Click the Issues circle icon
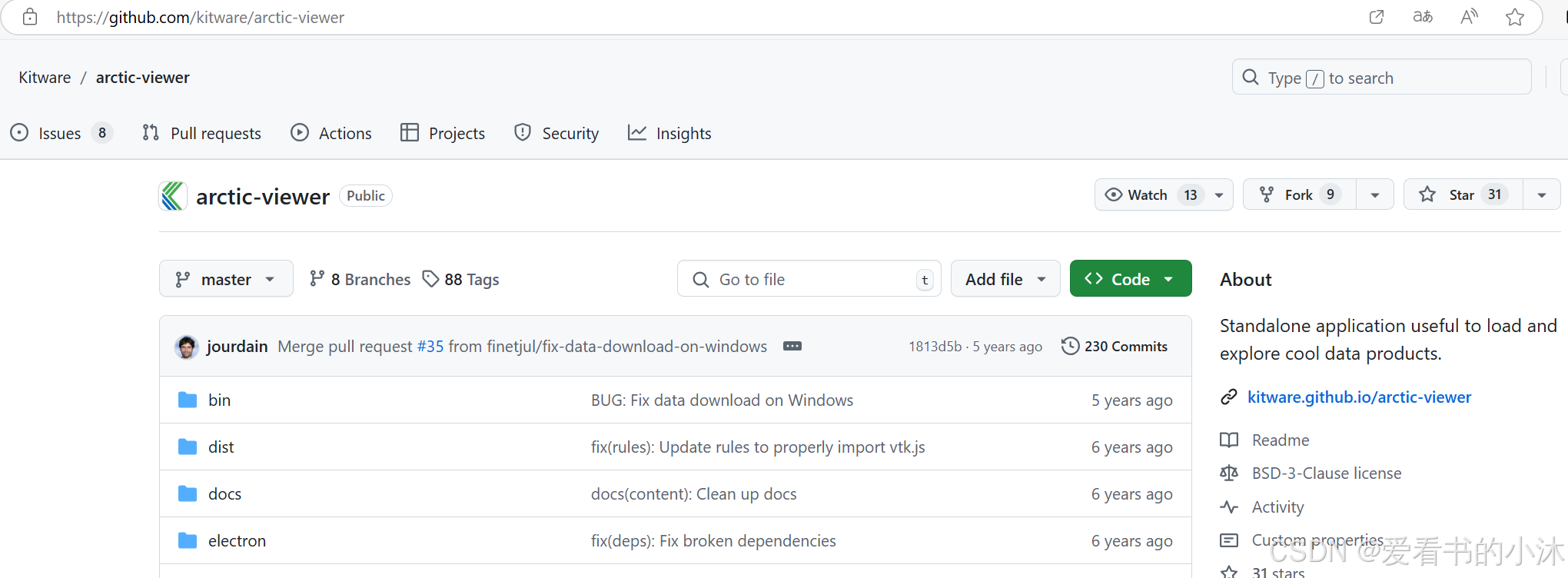Viewport: 1568px width, 578px height. 19,132
